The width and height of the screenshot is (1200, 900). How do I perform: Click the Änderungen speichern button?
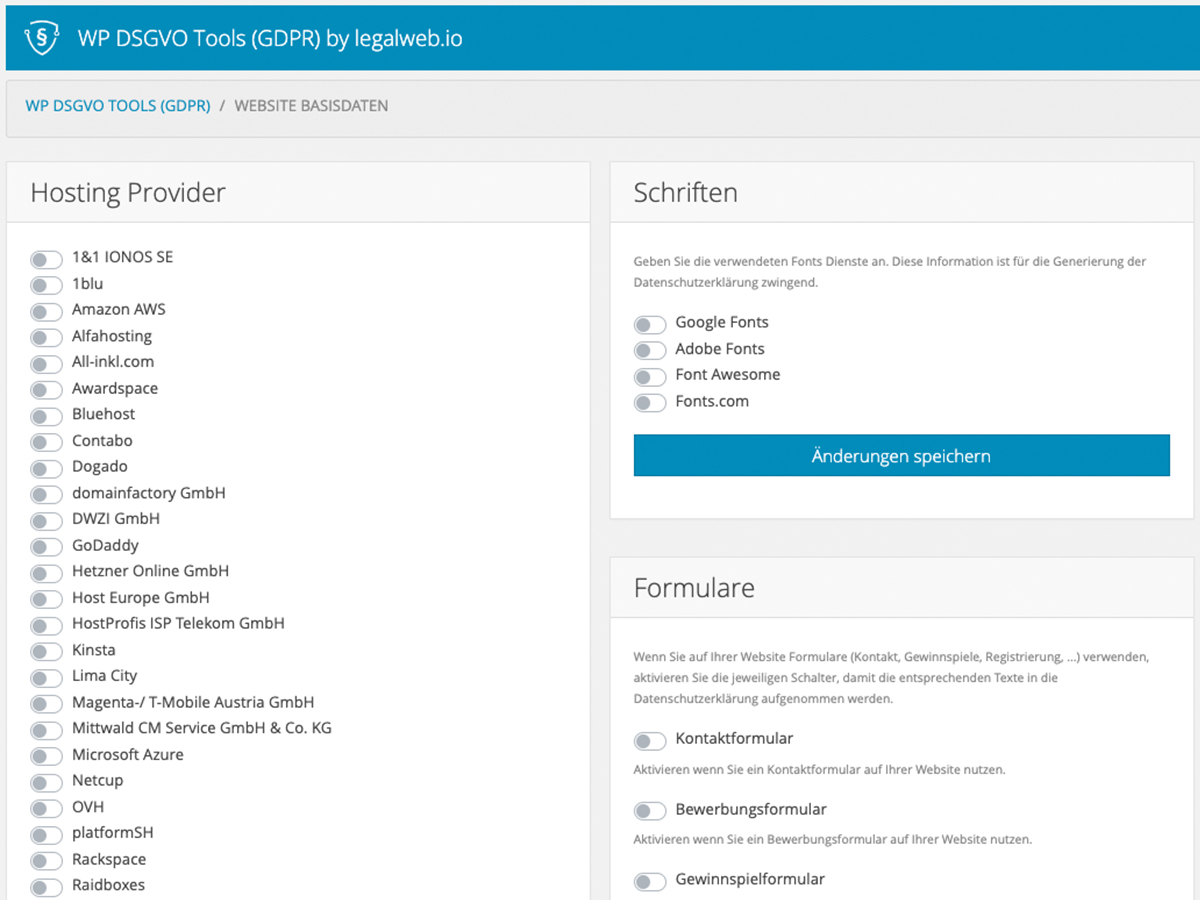[901, 455]
